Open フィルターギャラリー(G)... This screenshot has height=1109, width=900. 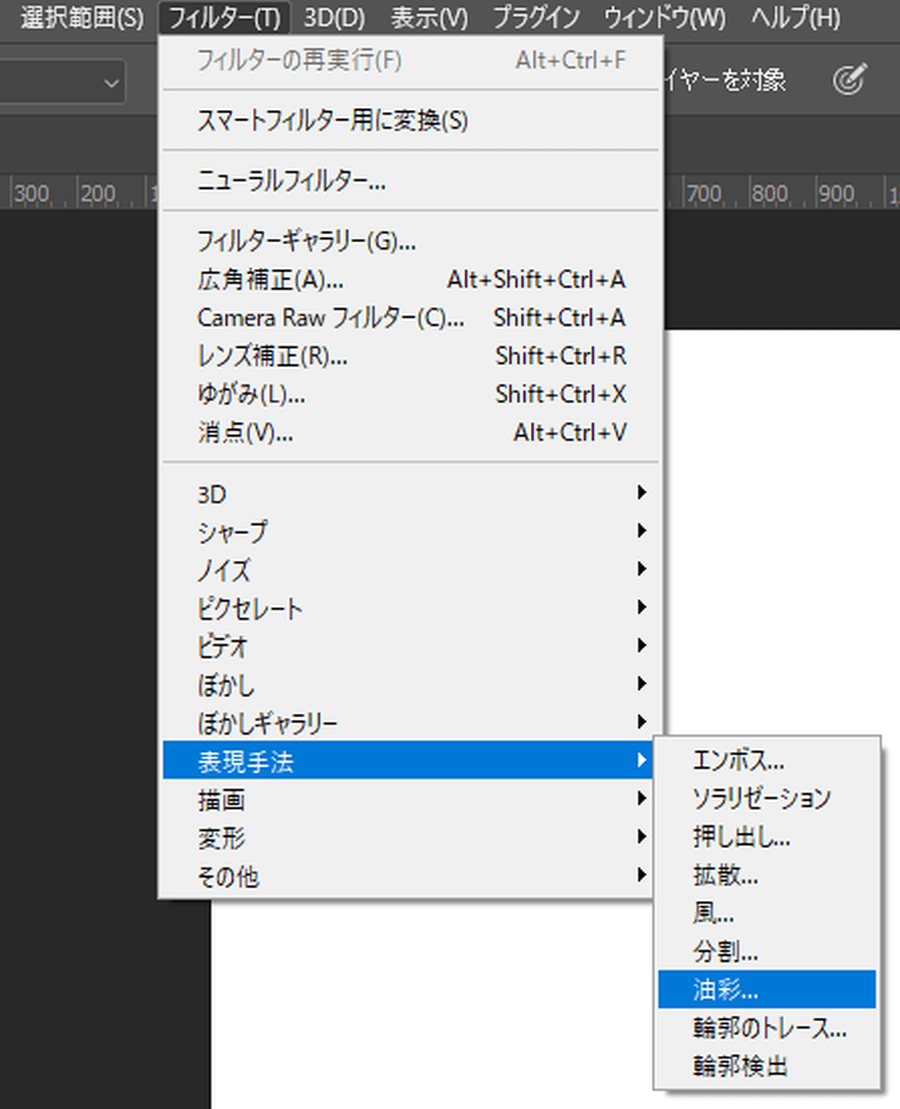point(410,242)
